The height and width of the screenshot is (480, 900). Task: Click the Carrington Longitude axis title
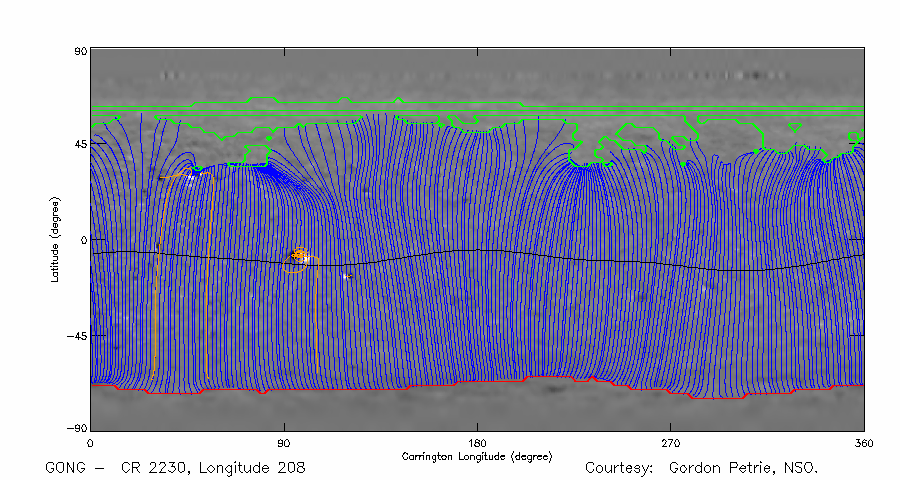(x=476, y=456)
